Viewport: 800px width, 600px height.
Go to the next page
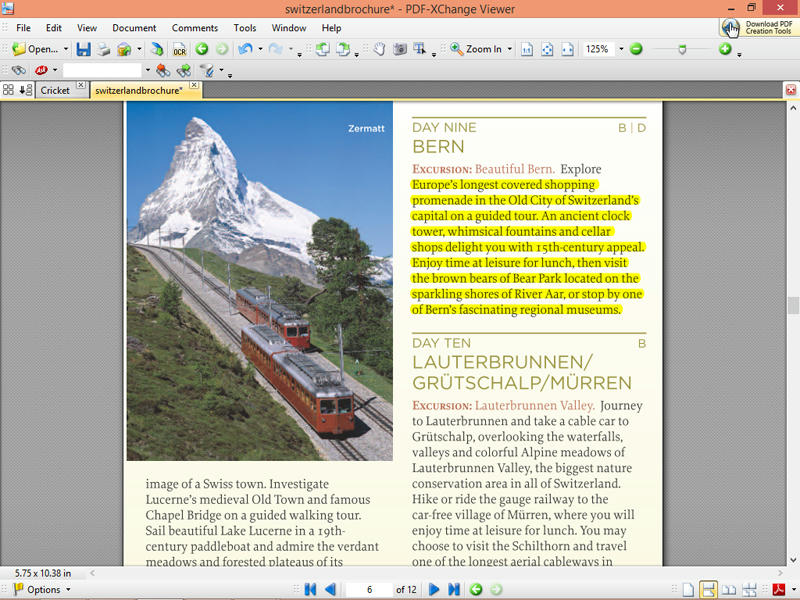pos(434,589)
